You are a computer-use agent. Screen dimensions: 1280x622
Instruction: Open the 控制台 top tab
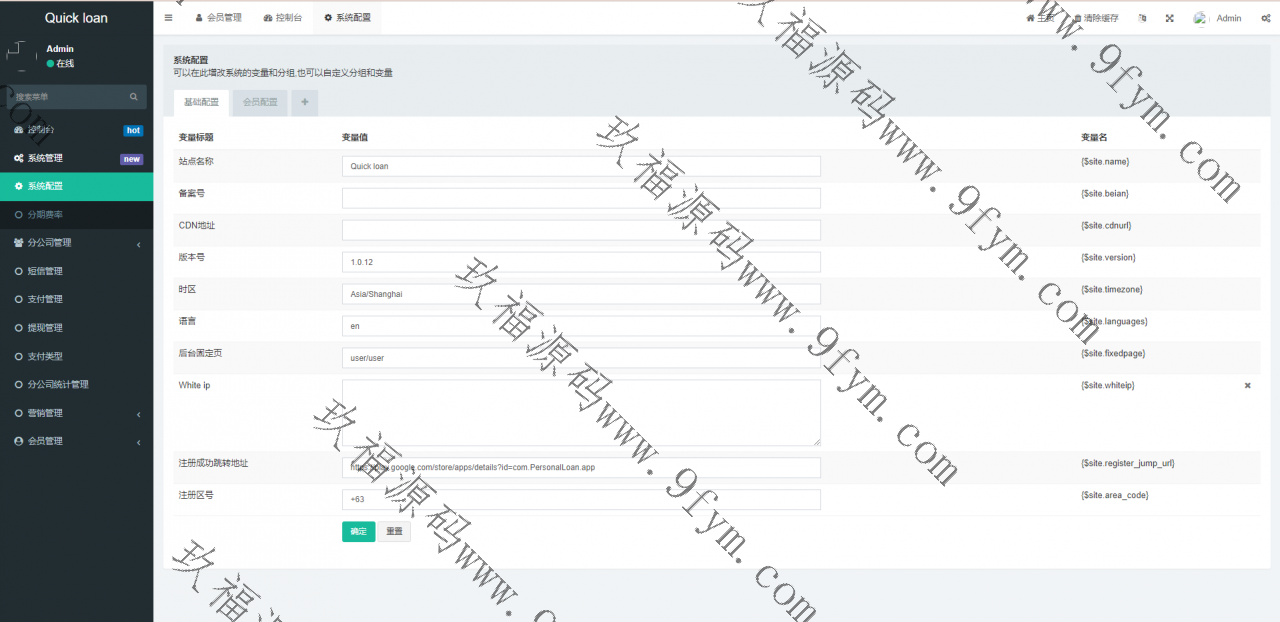pyautogui.click(x=281, y=18)
